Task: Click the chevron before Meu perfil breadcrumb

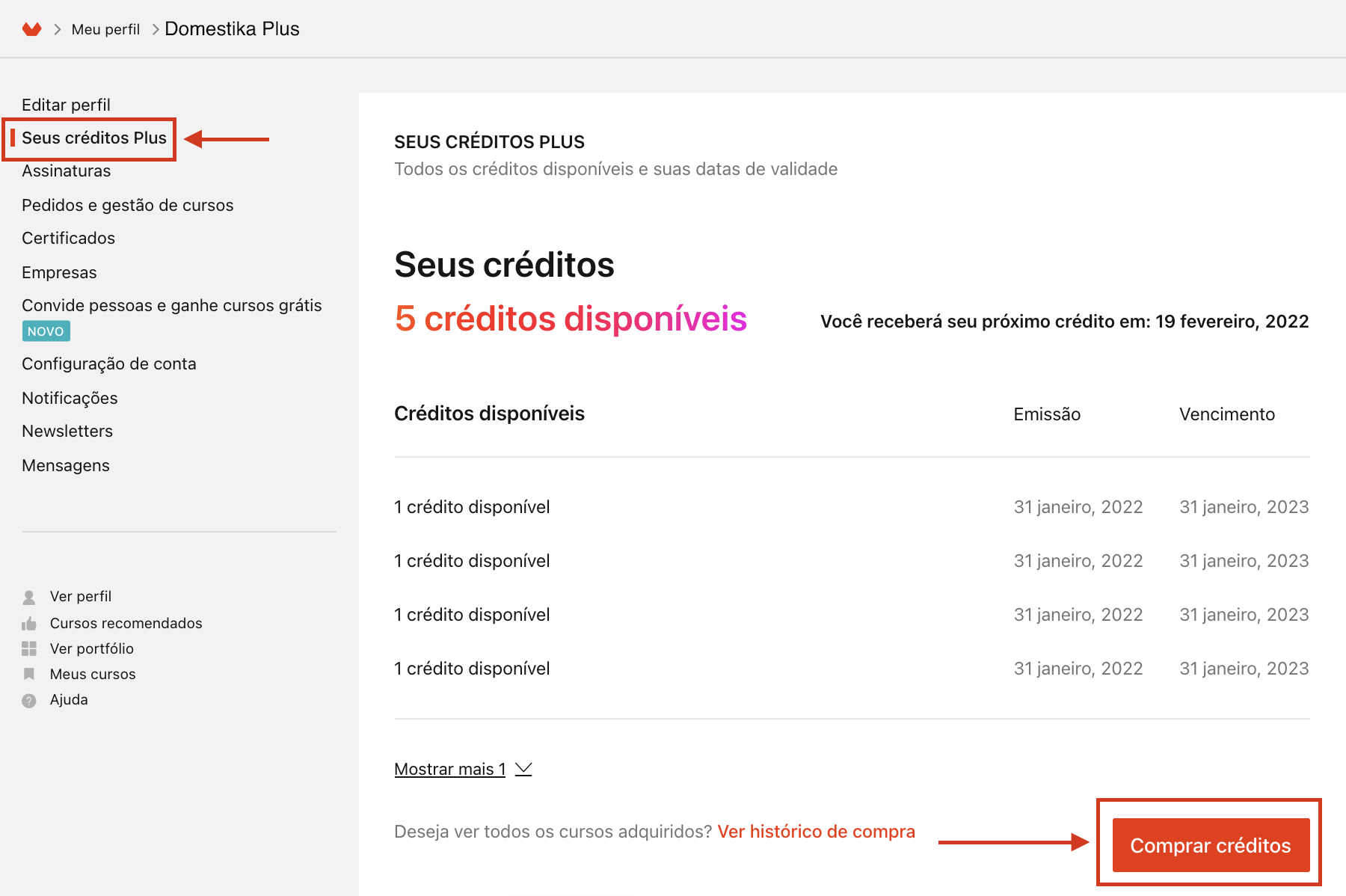Action: point(57,29)
